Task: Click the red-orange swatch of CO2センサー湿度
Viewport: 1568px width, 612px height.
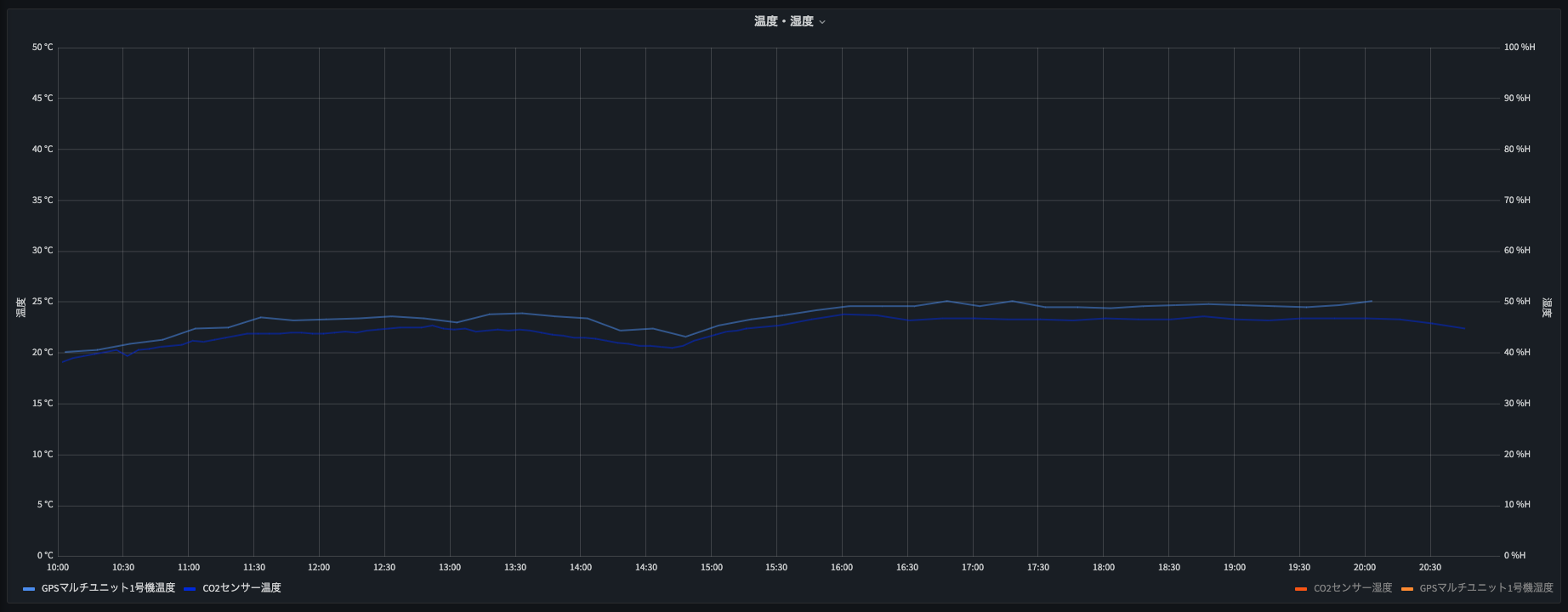Action: tap(1301, 589)
